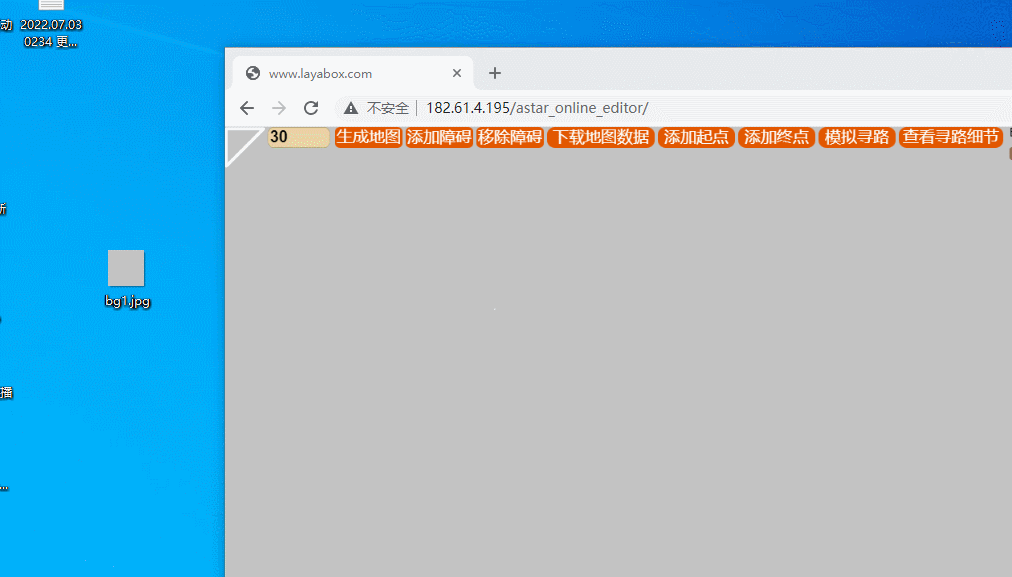Click the address bar showing 182.61.4.195
Screen dimensions: 1012x577
click(x=537, y=108)
